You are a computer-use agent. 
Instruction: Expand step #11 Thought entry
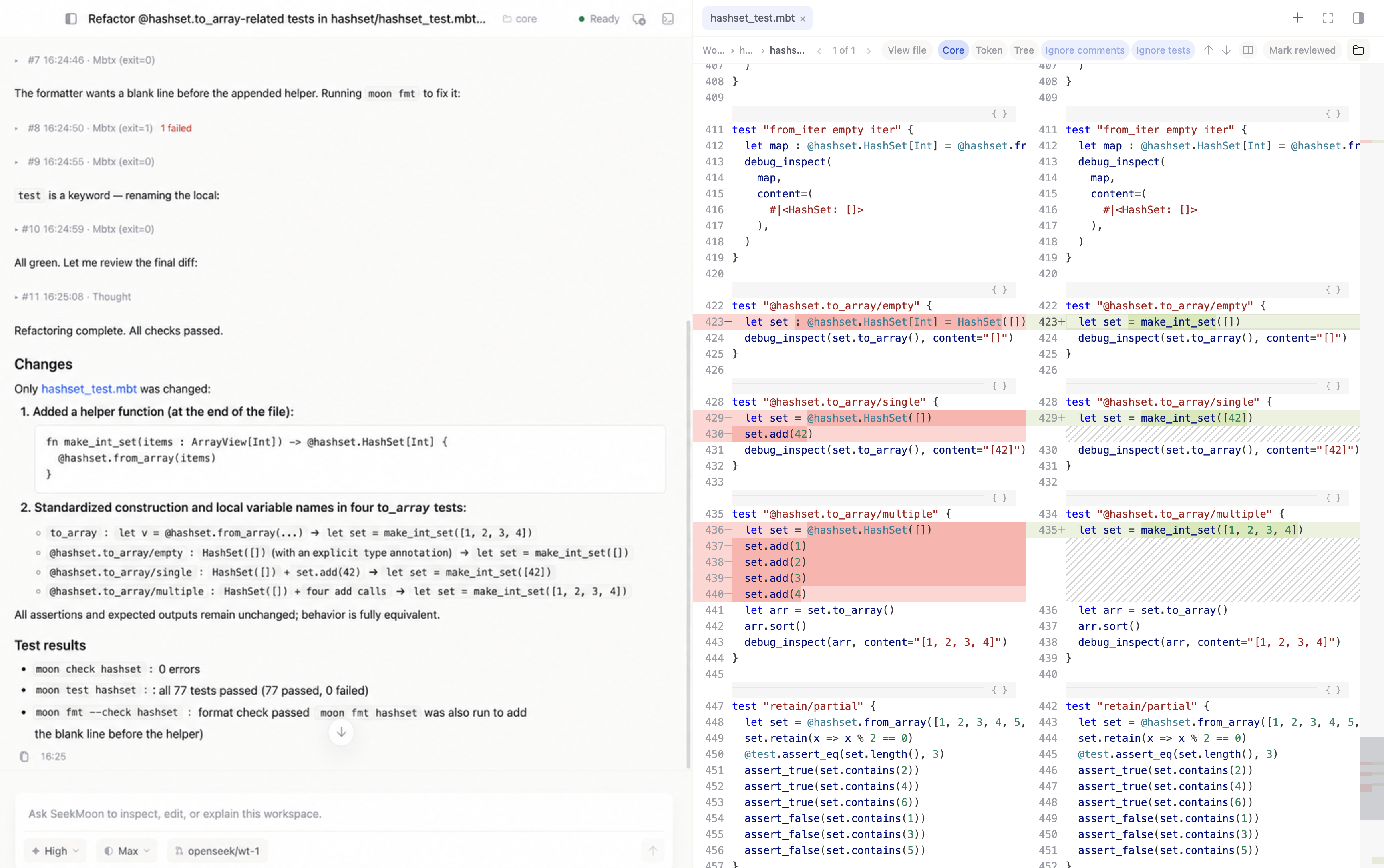73,297
